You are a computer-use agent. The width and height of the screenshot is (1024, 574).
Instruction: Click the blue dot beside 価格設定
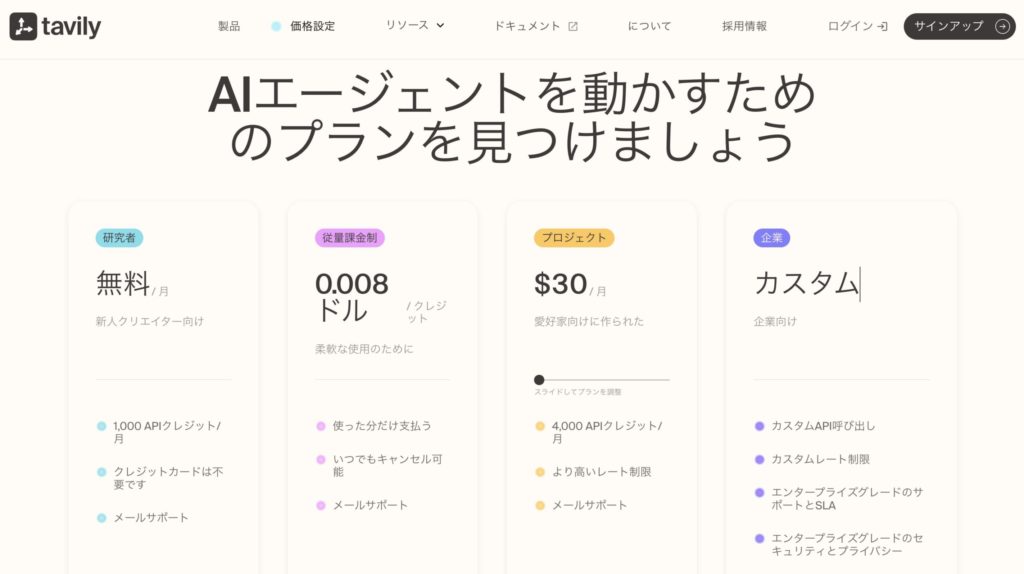tap(276, 26)
